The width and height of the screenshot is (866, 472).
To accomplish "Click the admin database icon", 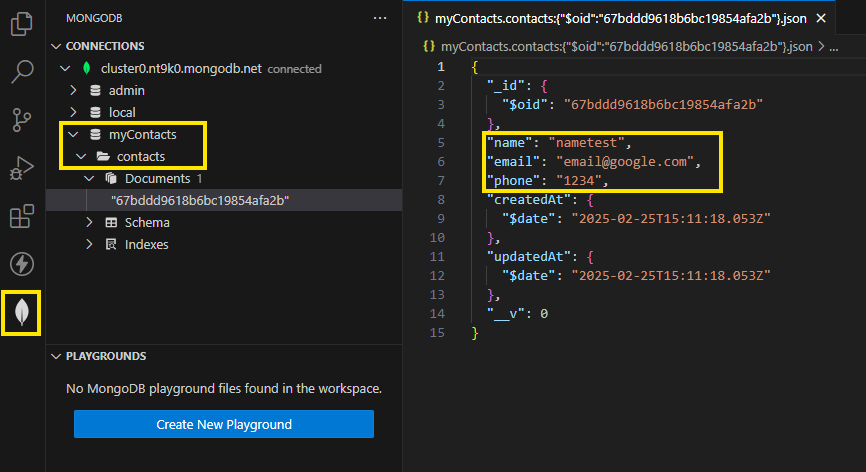I will [96, 91].
